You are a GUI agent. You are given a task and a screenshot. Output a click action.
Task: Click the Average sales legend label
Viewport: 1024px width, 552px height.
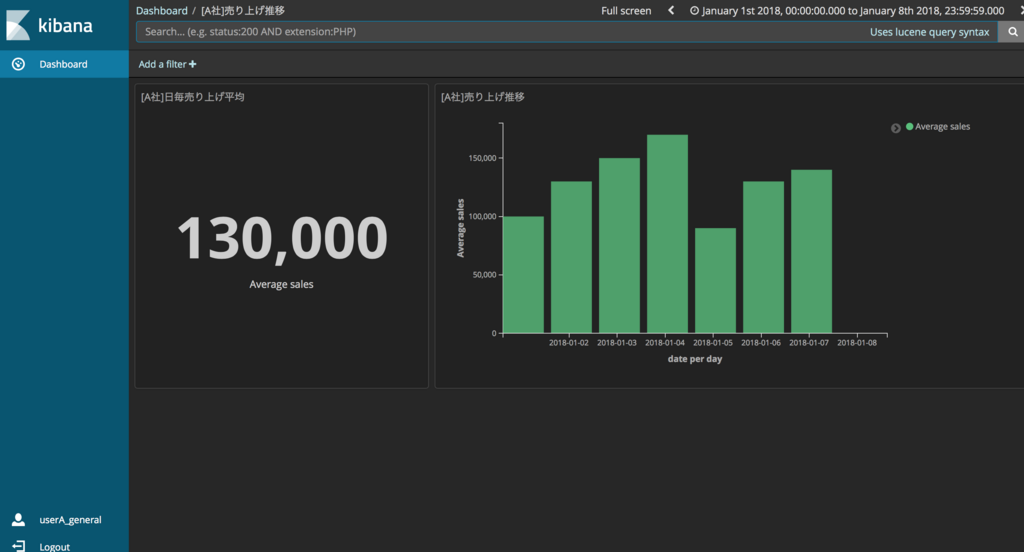pos(942,127)
